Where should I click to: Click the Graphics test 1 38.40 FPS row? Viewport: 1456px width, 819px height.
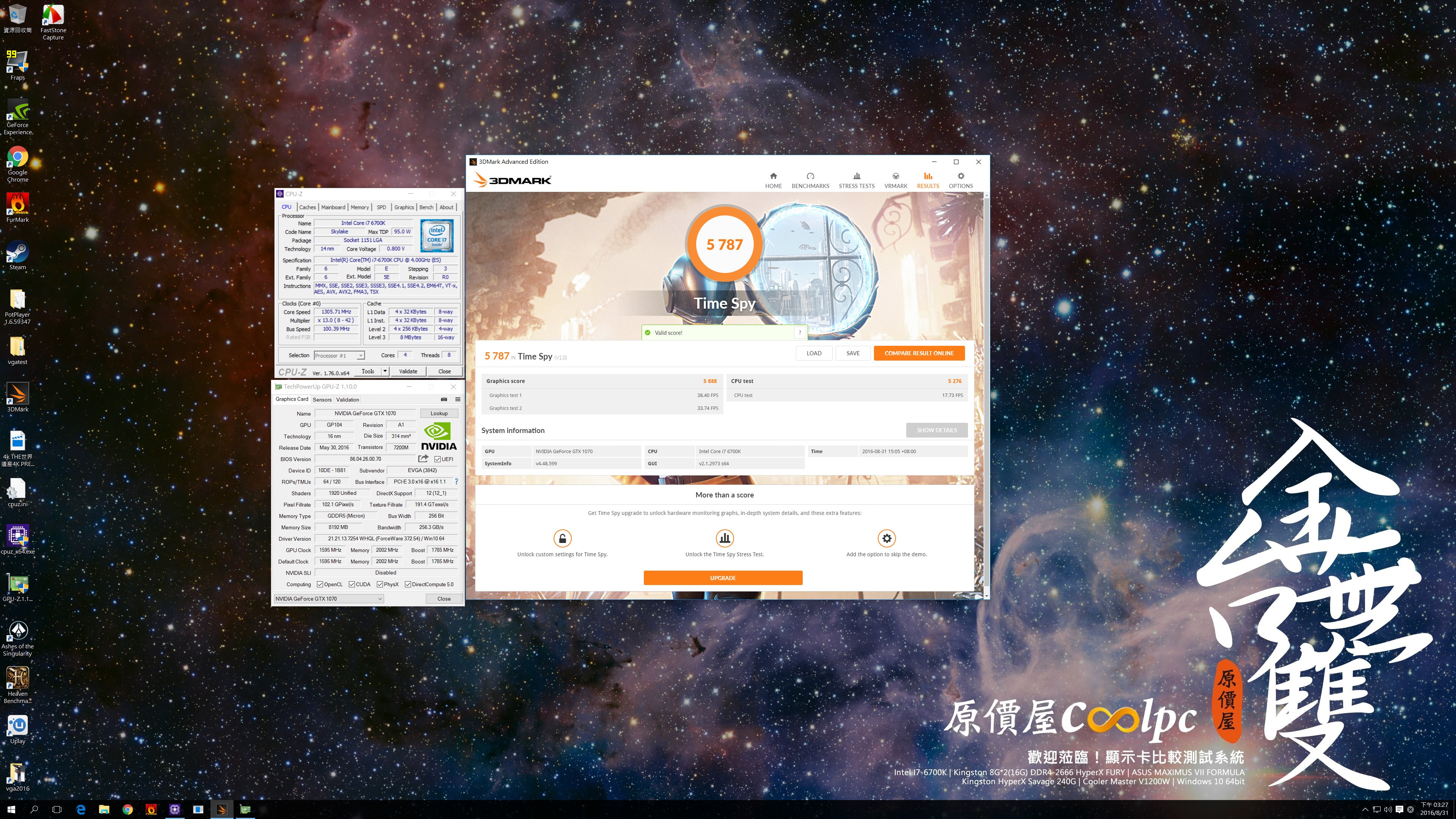tap(602, 395)
